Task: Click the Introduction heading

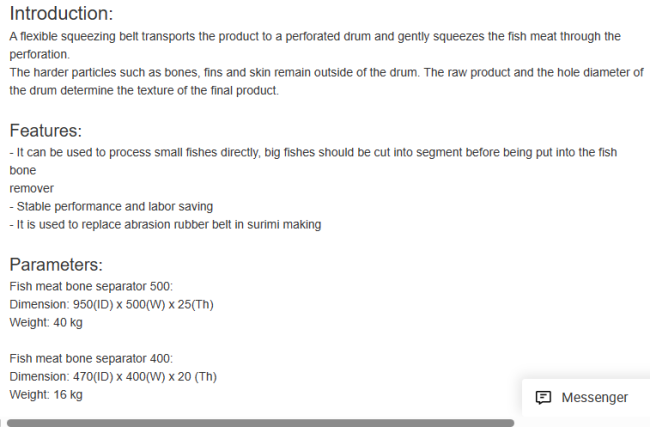Action: coord(61,14)
